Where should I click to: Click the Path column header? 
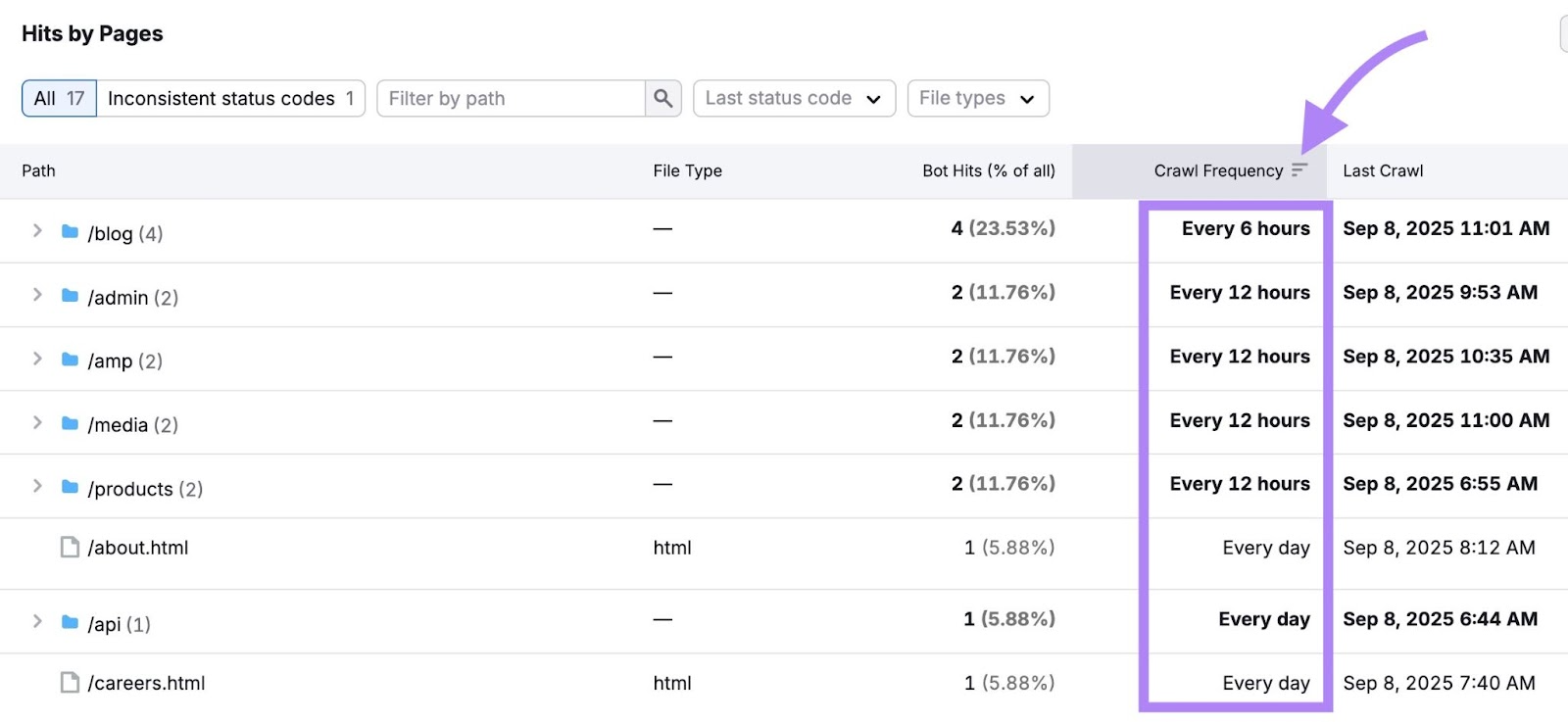[x=39, y=170]
